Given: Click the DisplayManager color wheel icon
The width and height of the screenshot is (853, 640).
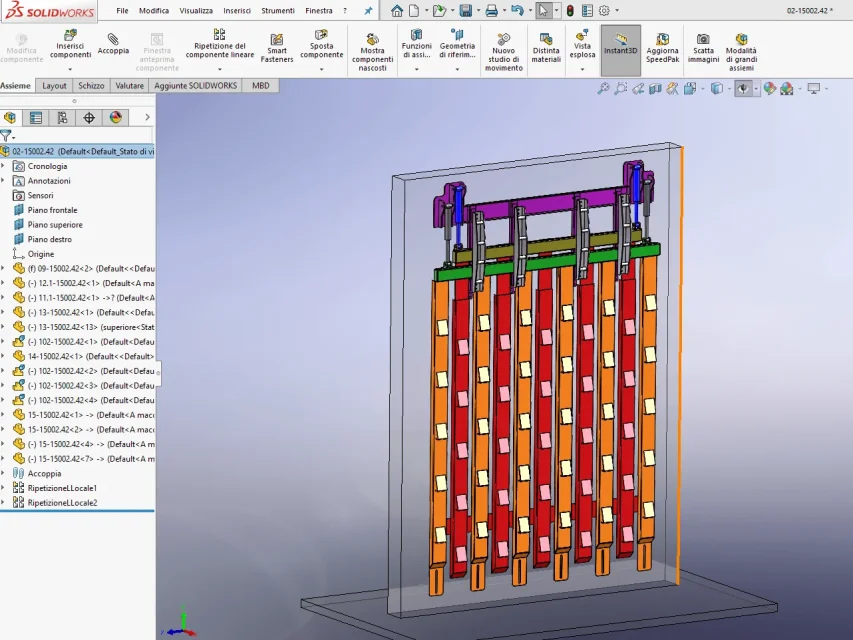Looking at the screenshot, I should (x=116, y=118).
